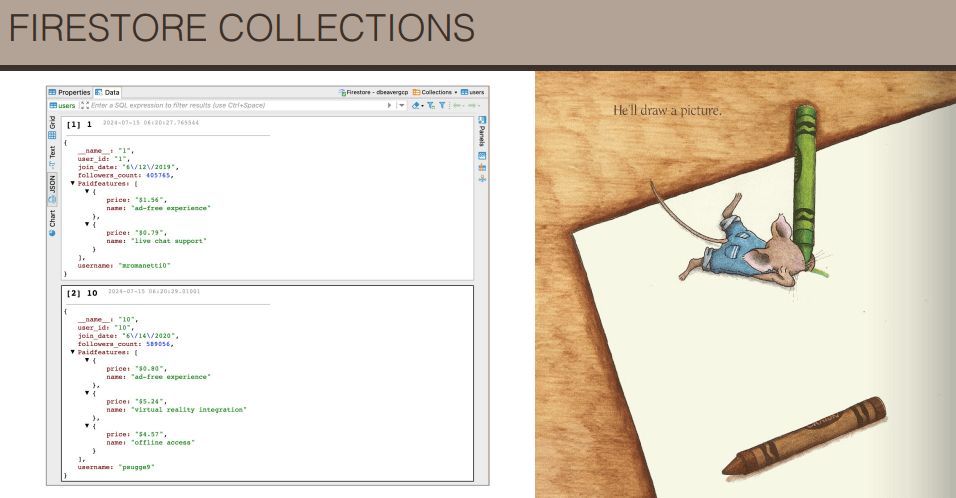Click the price value "$4.57"
956x498 pixels.
pos(148,435)
